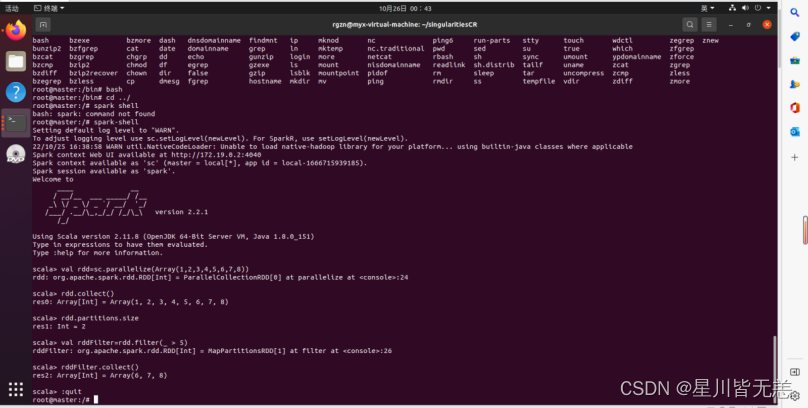Open a new terminal tab button
This screenshot has width=808, height=408.
[x=43, y=24]
